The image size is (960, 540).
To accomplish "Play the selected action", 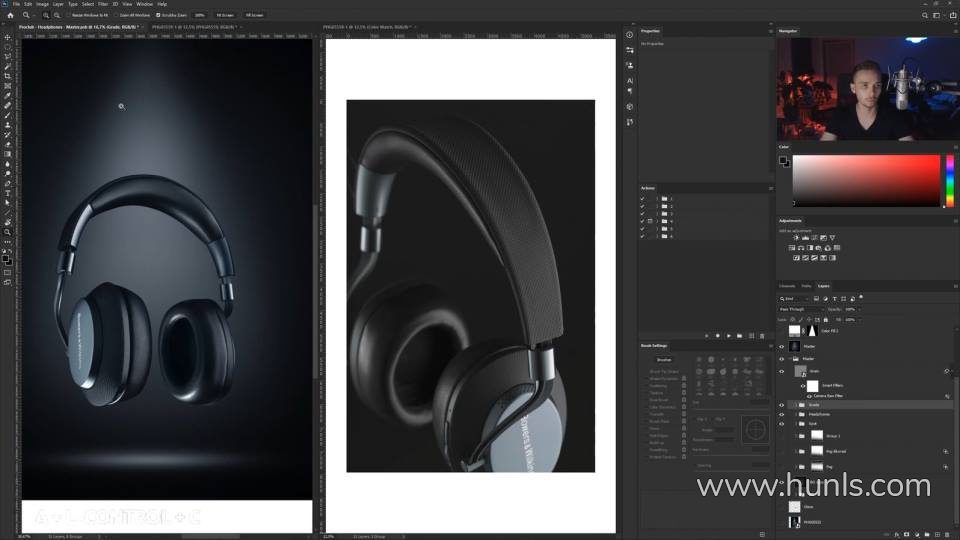I will 729,336.
